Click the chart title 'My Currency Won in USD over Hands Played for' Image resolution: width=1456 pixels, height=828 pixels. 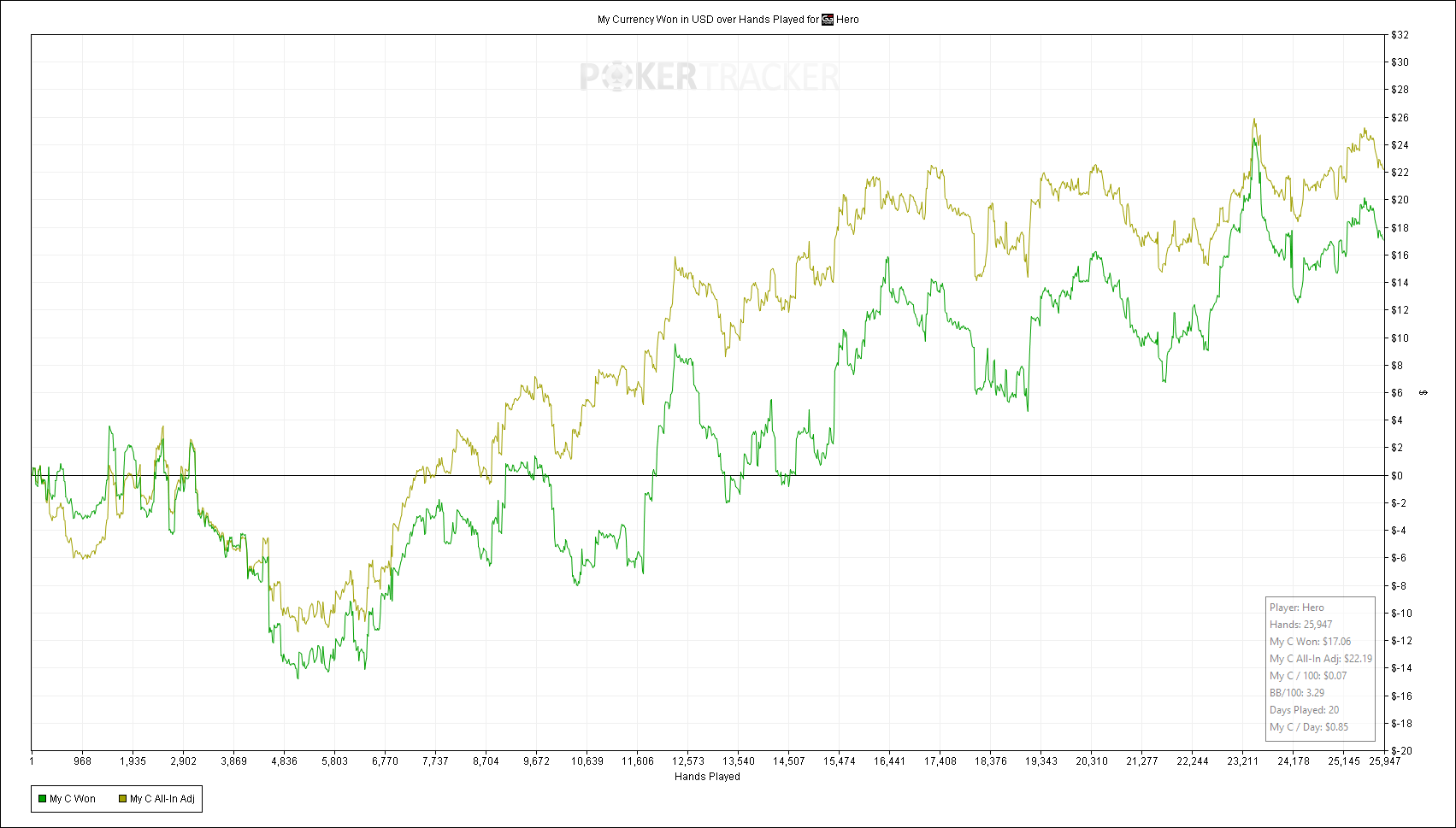point(708,20)
